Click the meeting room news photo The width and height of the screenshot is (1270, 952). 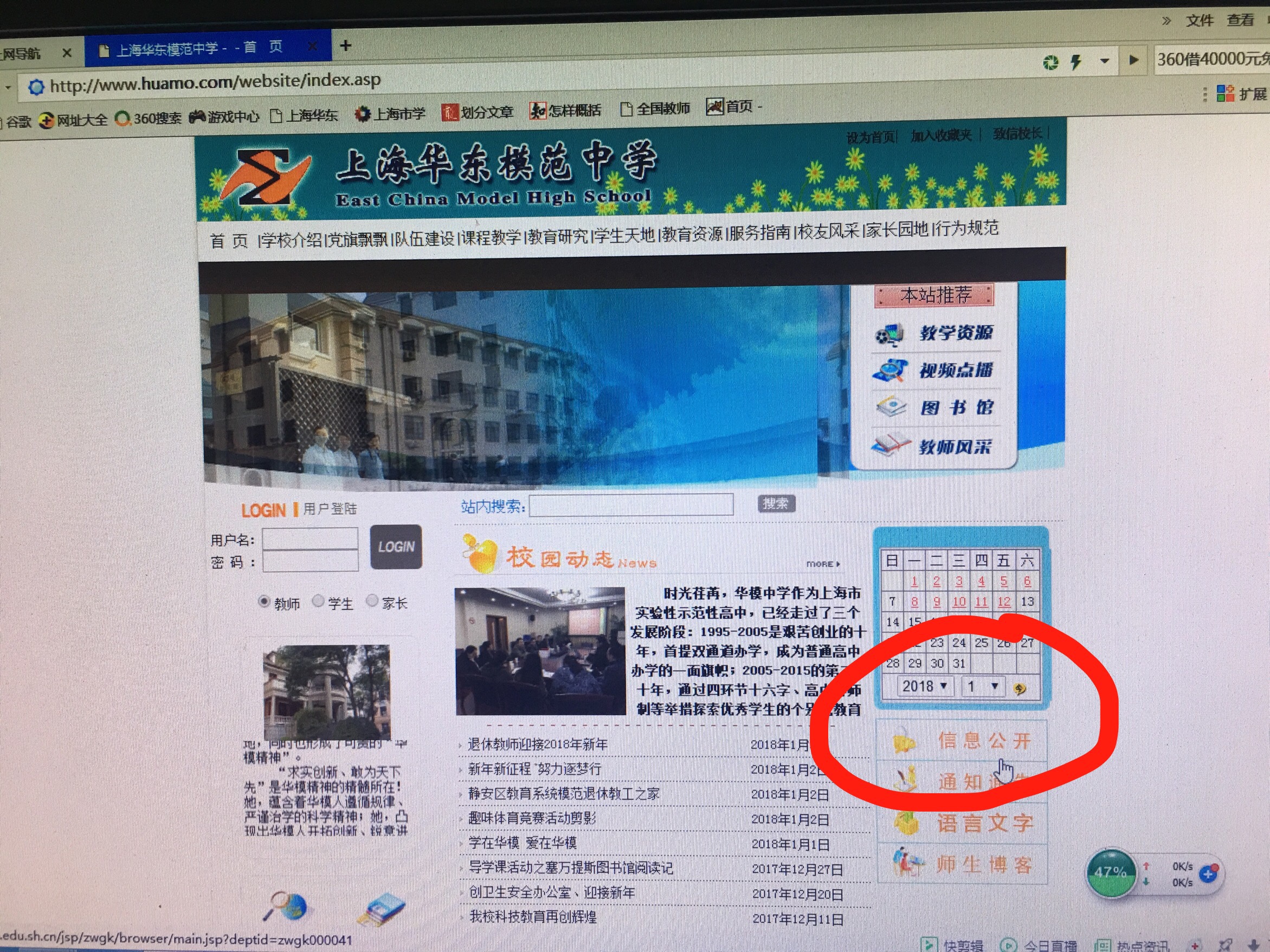click(540, 651)
